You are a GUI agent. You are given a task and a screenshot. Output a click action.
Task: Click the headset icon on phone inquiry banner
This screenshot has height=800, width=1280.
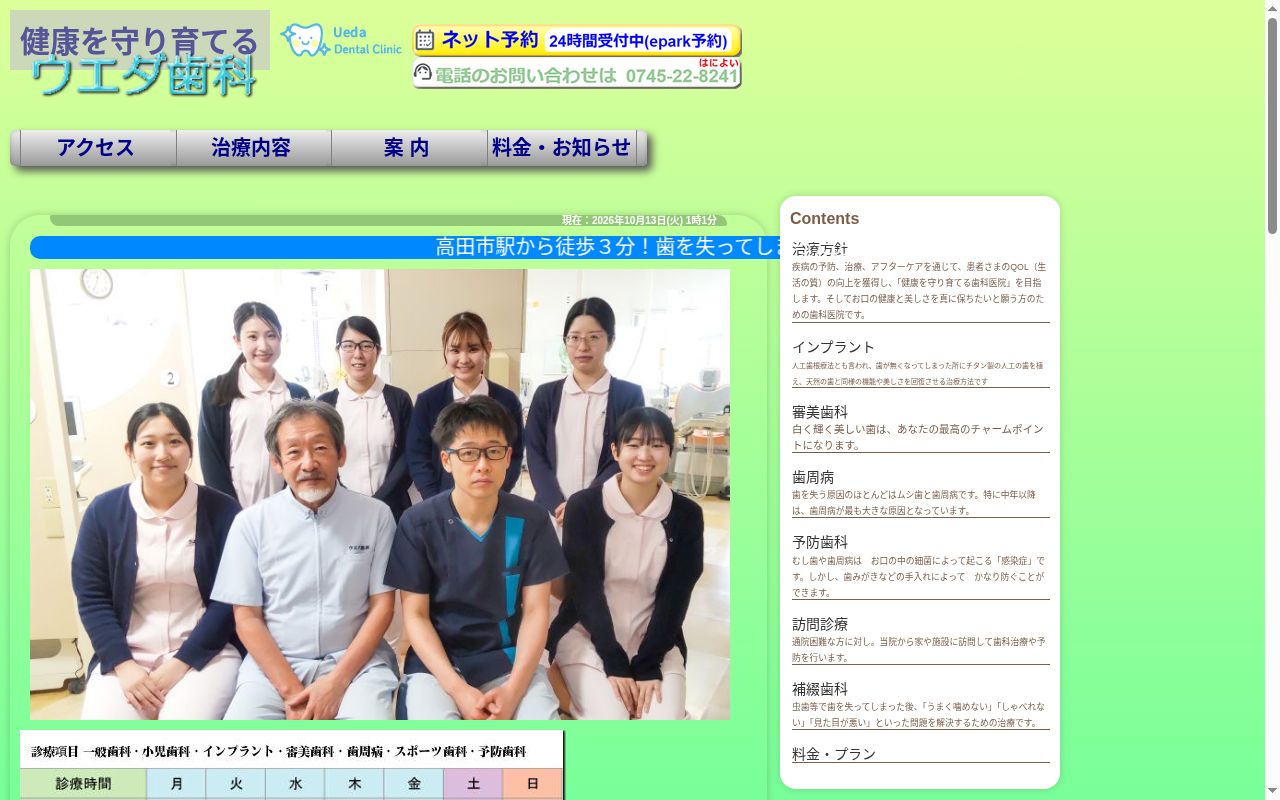pos(423,72)
